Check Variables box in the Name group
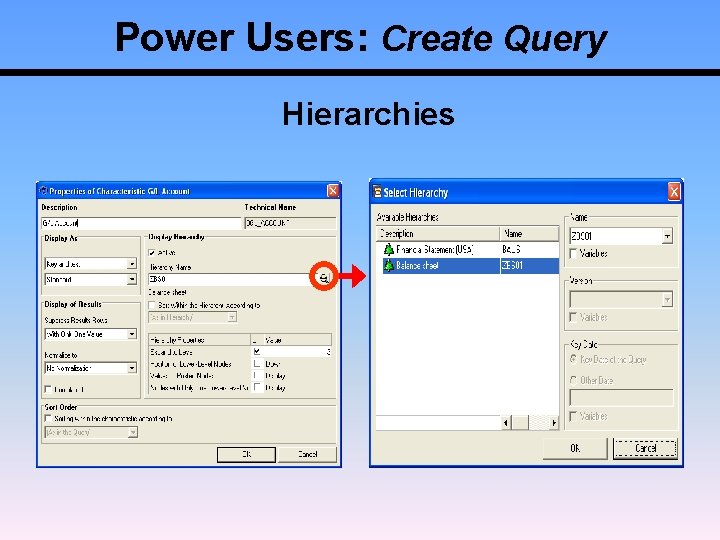Viewport: 720px width, 540px height. [573, 253]
